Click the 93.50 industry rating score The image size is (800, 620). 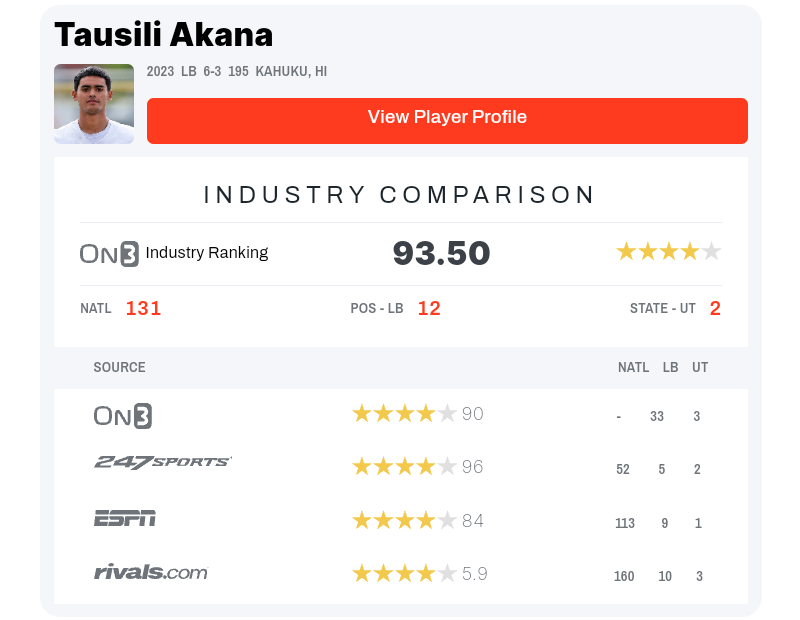click(441, 254)
